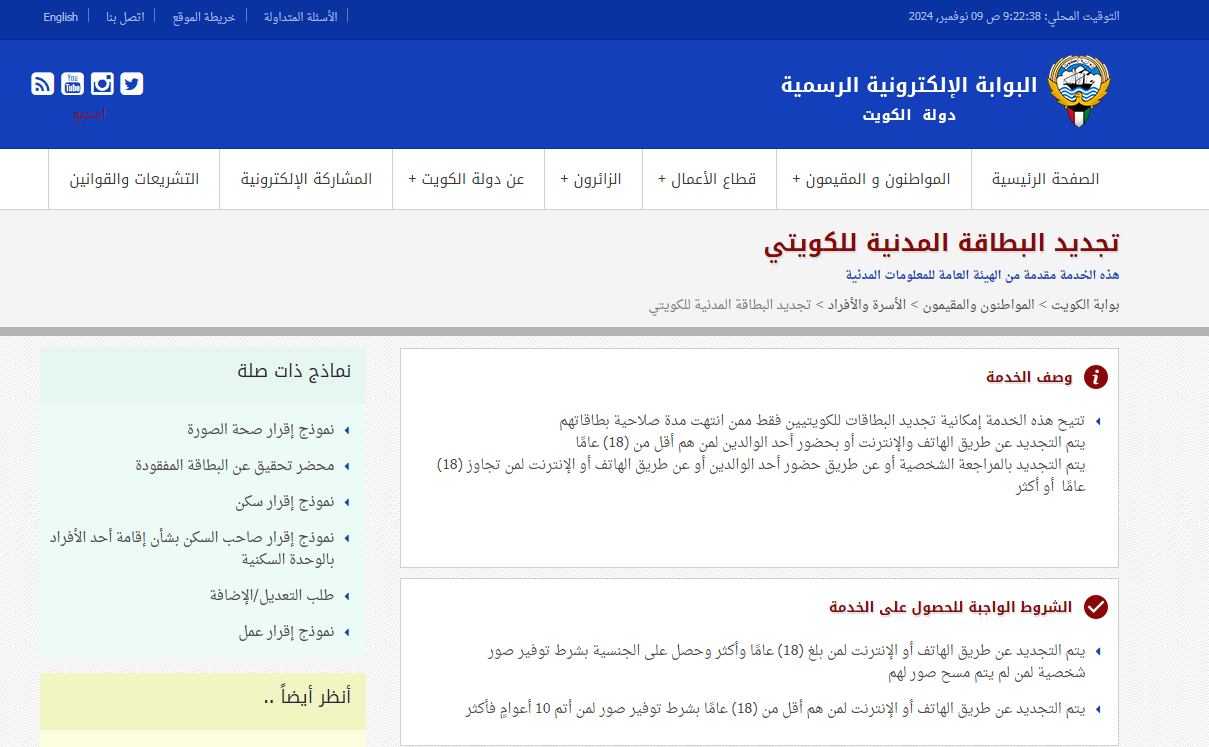The image size is (1209, 747).
Task: Open the الأسئلة المتداولة link
Action: pos(300,17)
